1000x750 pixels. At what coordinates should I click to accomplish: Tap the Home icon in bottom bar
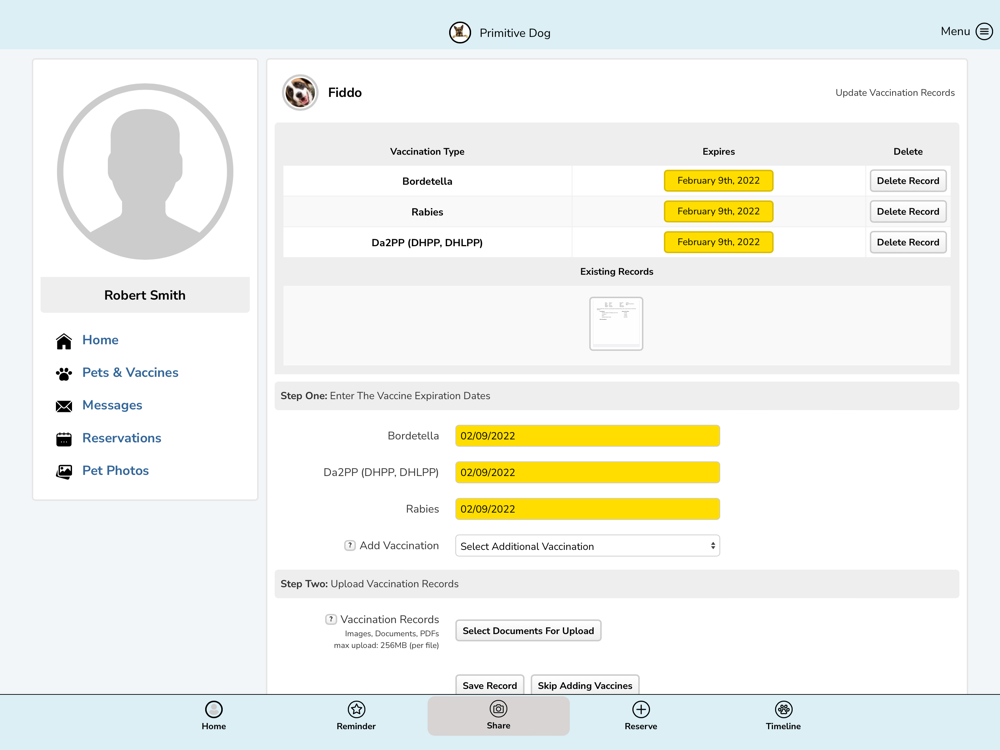[x=214, y=709]
